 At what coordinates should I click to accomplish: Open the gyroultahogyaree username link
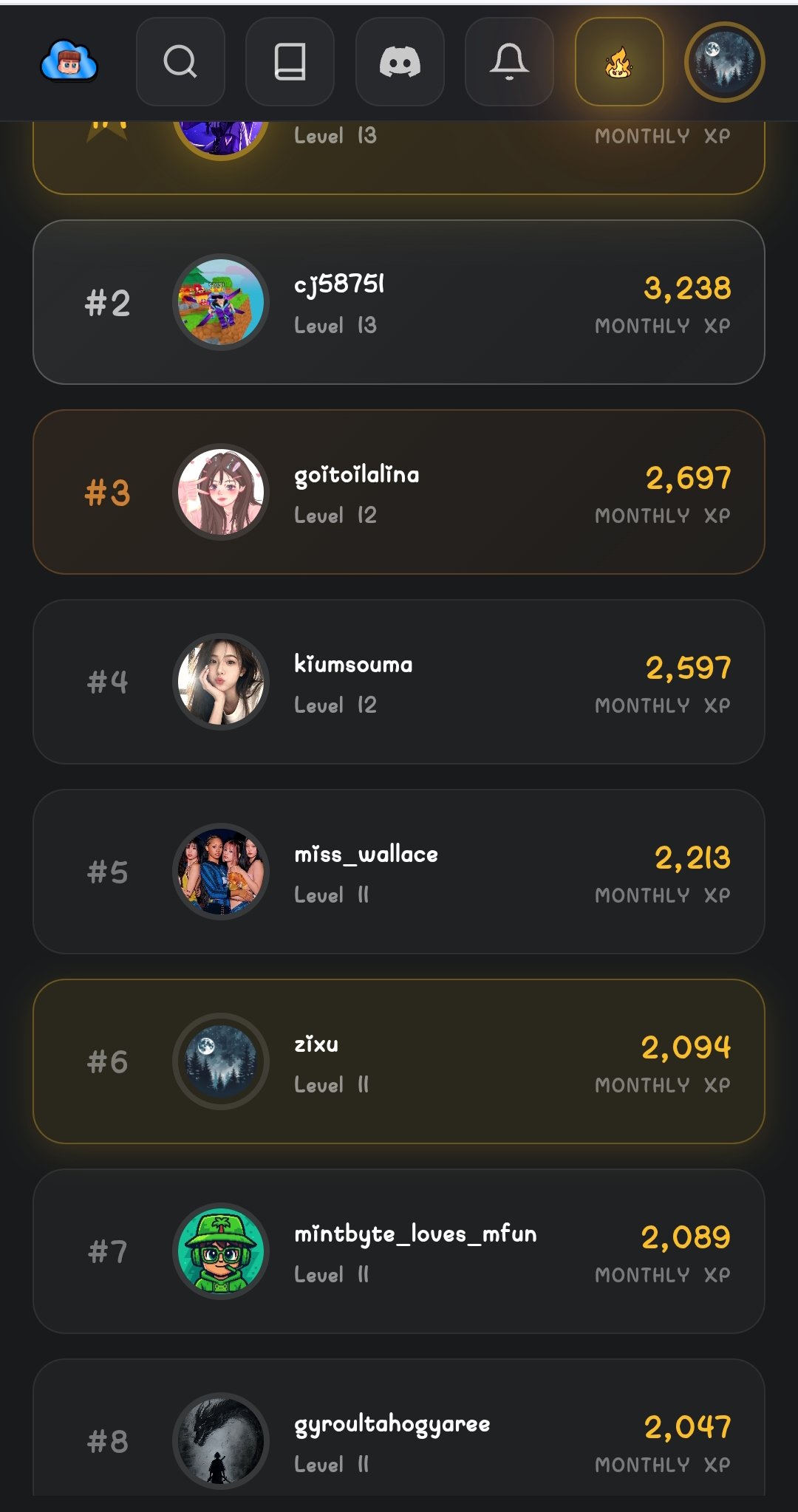click(x=392, y=1423)
